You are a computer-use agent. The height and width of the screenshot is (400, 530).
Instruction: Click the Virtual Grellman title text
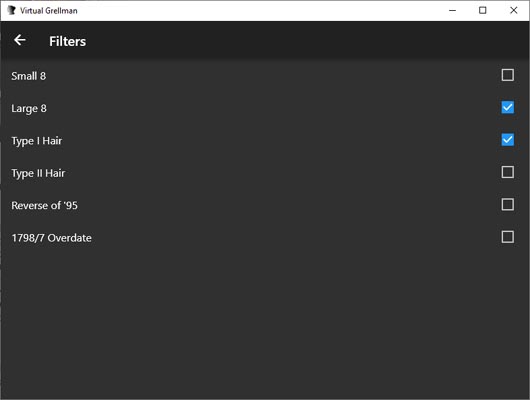pos(49,11)
